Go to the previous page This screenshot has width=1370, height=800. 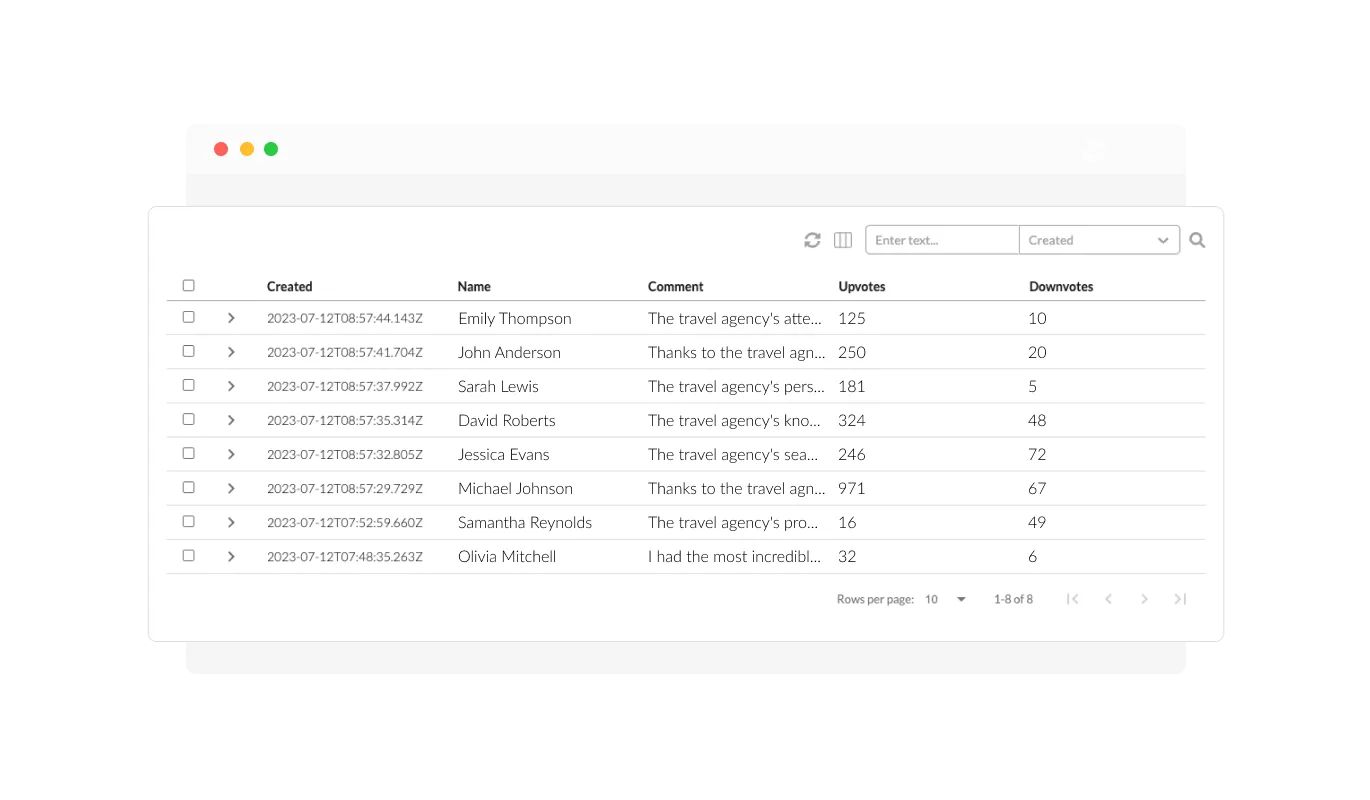click(1108, 598)
